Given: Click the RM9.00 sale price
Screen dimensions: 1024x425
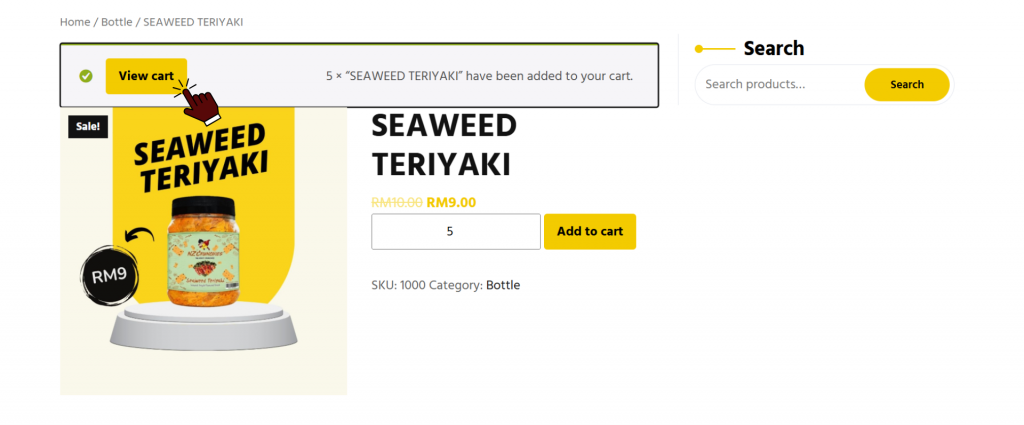Looking at the screenshot, I should pyautogui.click(x=451, y=202).
